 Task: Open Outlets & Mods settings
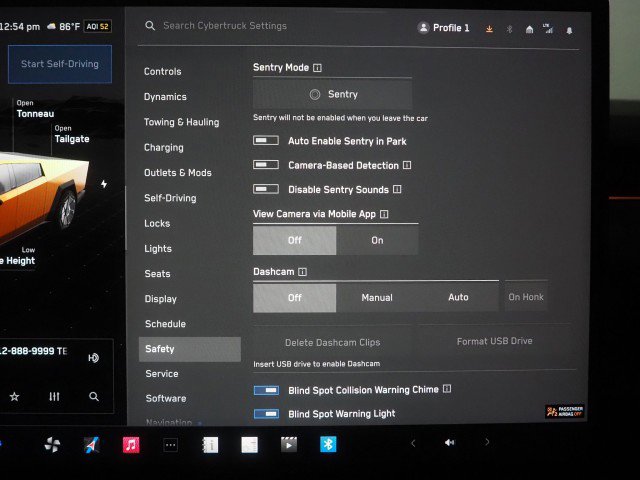(x=178, y=173)
